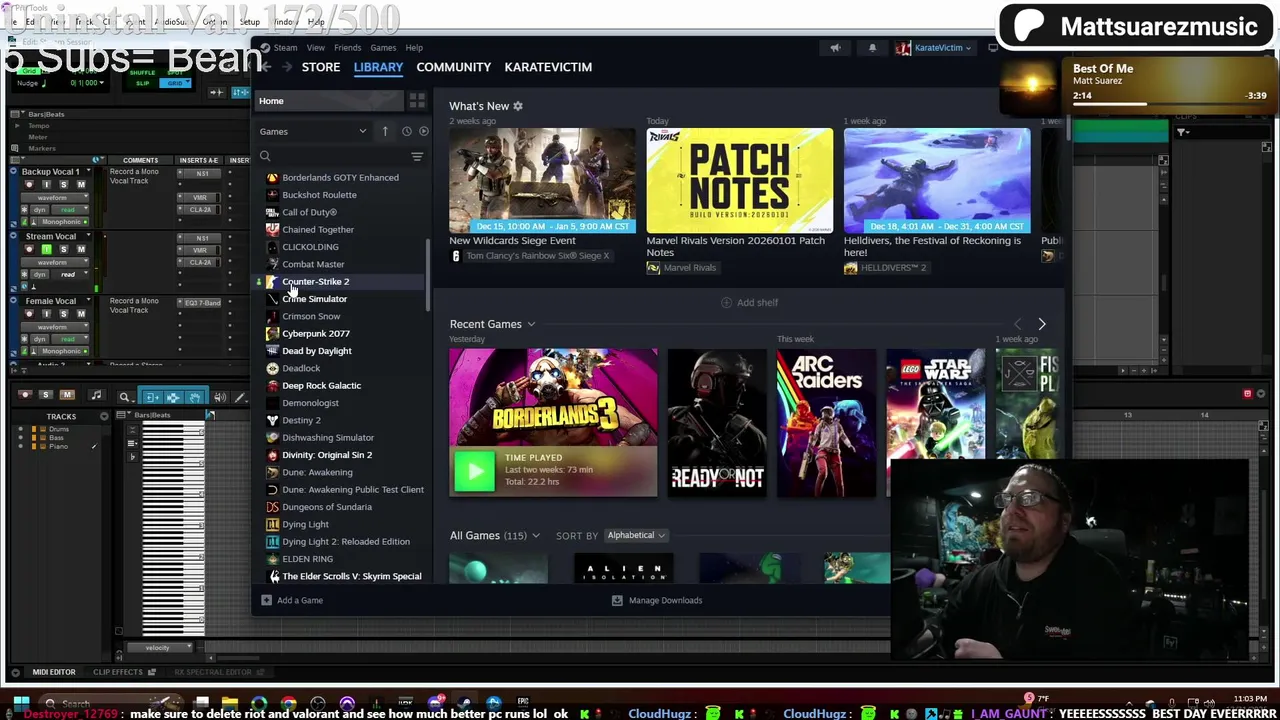The width and height of the screenshot is (1280, 720).
Task: Open the advanced filters icon in the library search bar
Action: pyautogui.click(x=417, y=157)
